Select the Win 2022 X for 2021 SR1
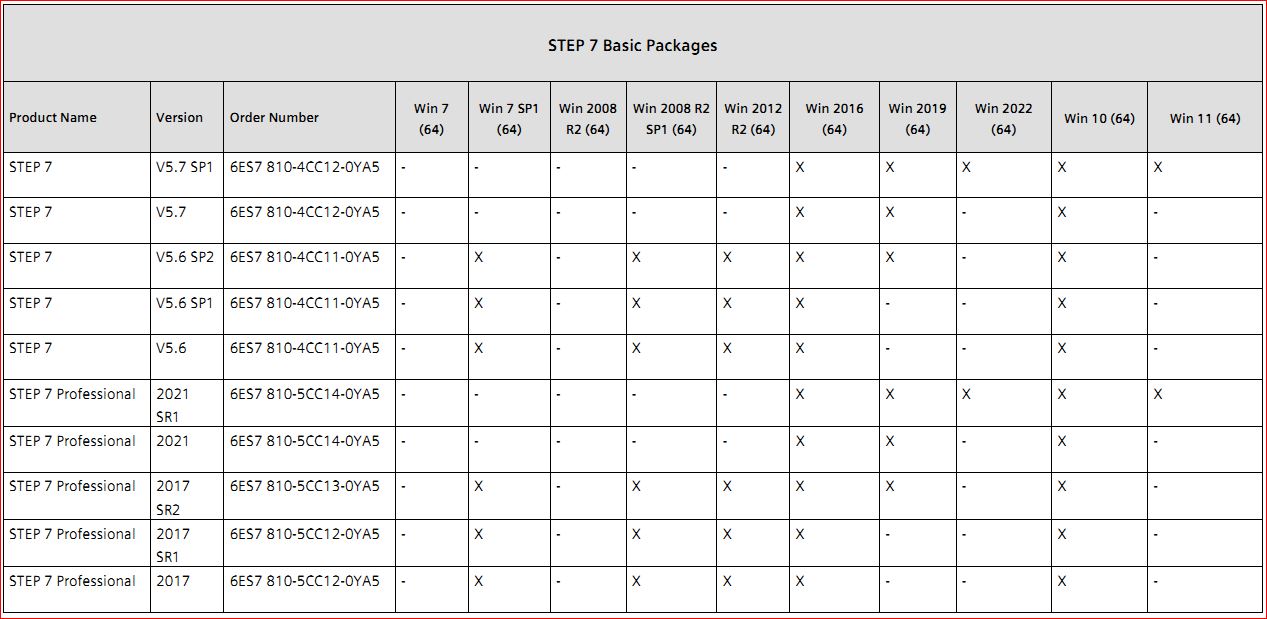1267x619 pixels. [x=966, y=394]
